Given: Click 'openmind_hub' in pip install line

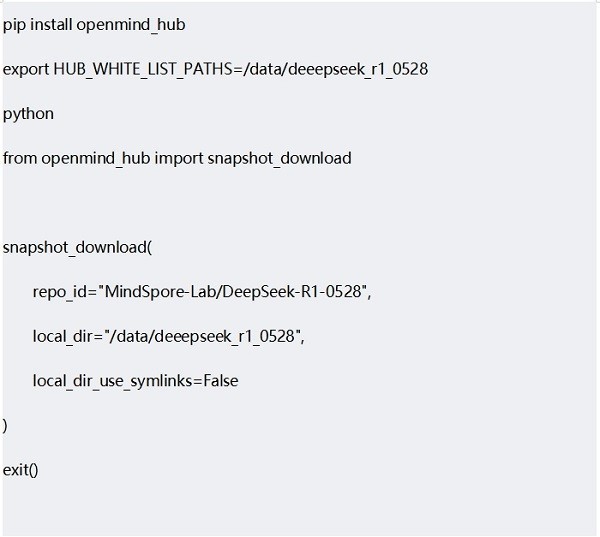Looking at the screenshot, I should click(x=131, y=25).
